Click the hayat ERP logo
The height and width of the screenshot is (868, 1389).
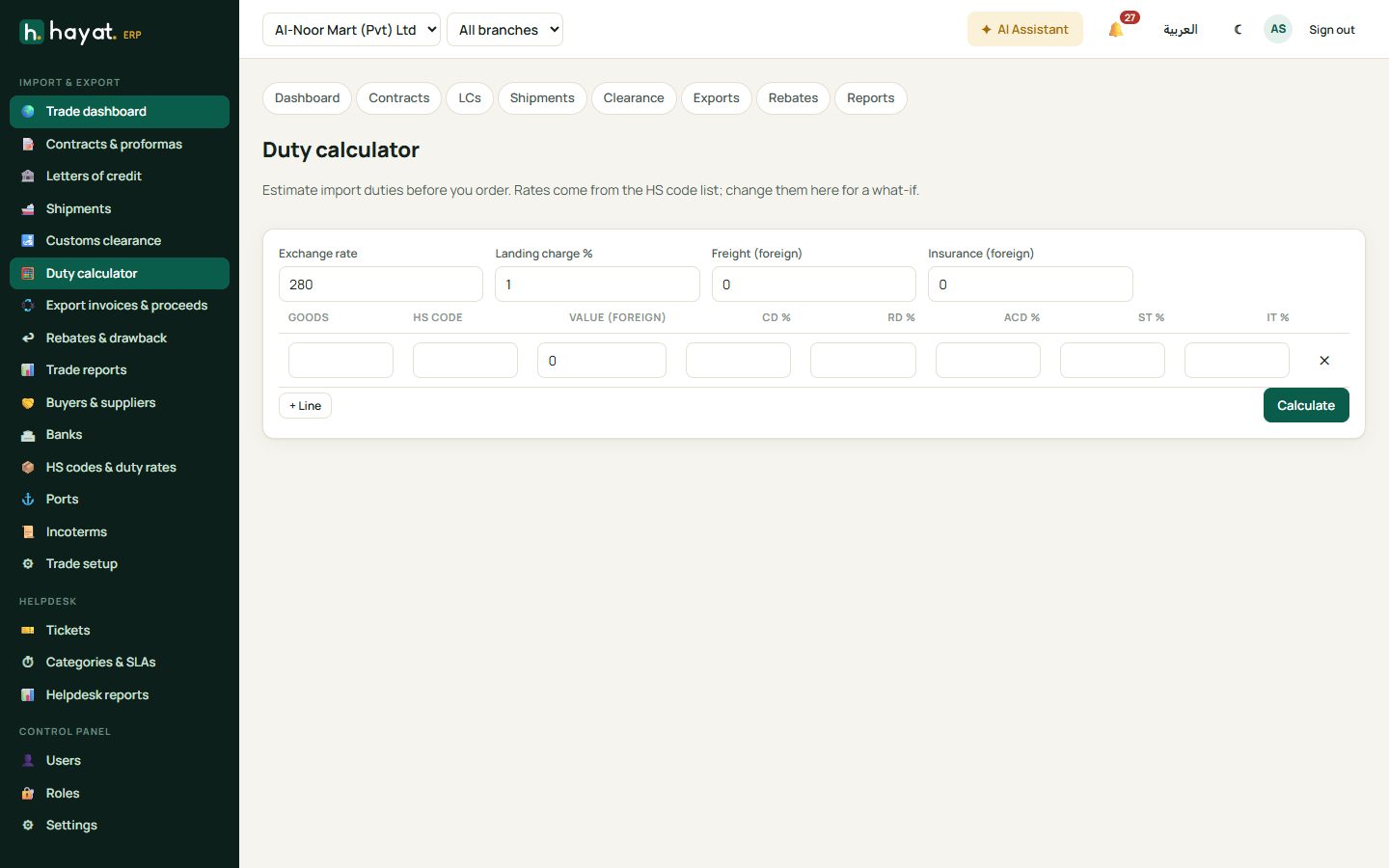pos(81,33)
